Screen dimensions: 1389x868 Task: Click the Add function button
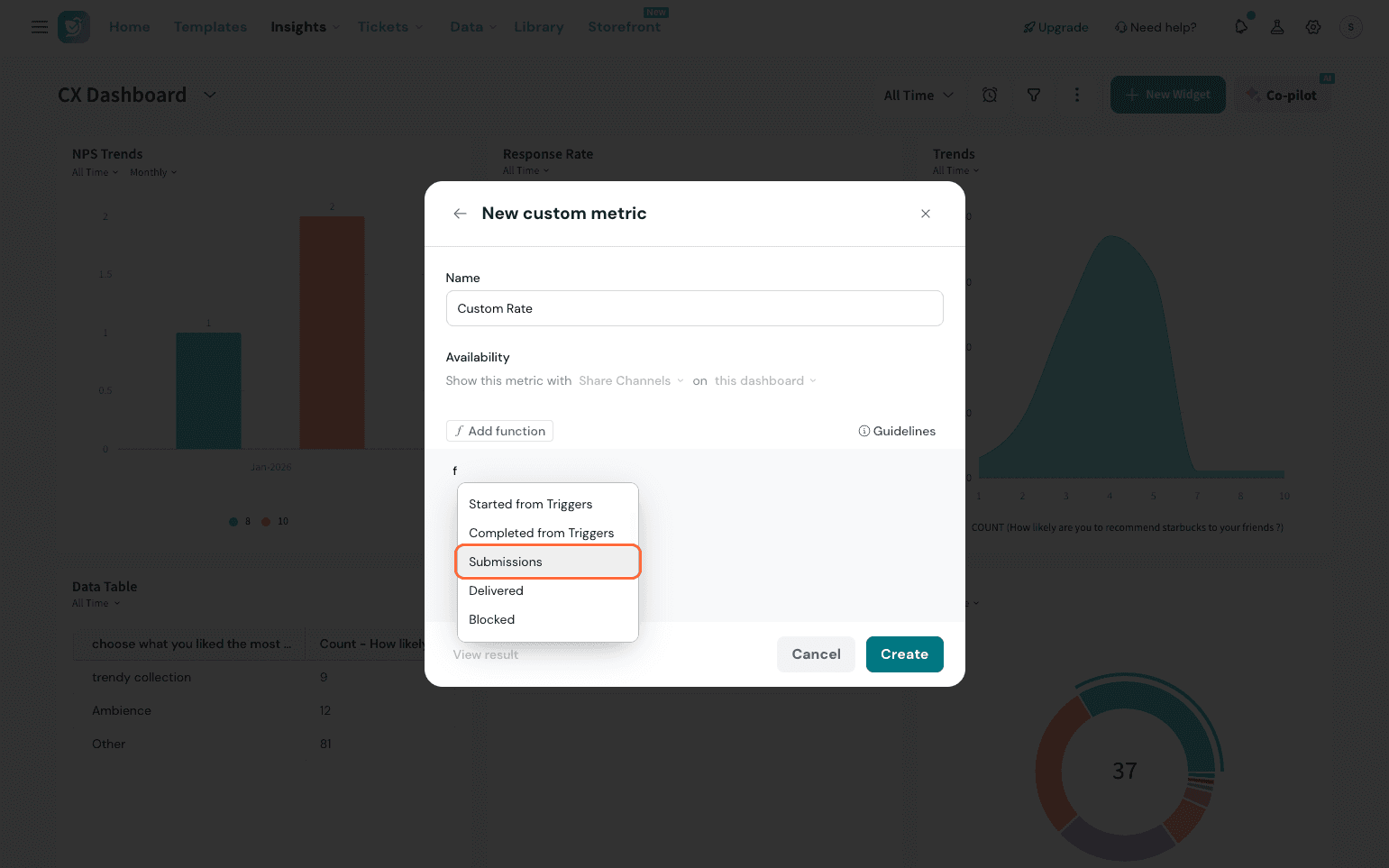point(499,431)
